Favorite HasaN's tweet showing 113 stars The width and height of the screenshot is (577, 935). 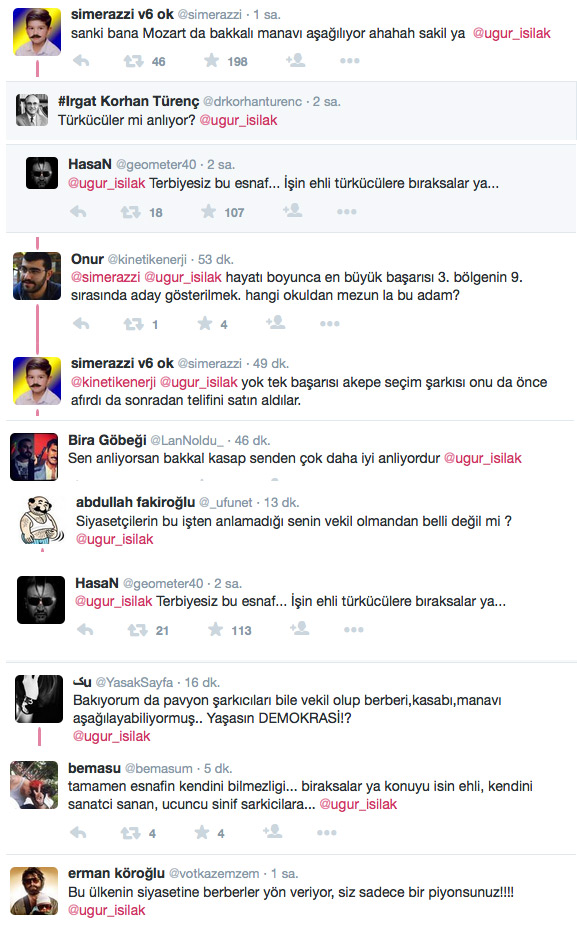pos(215,629)
